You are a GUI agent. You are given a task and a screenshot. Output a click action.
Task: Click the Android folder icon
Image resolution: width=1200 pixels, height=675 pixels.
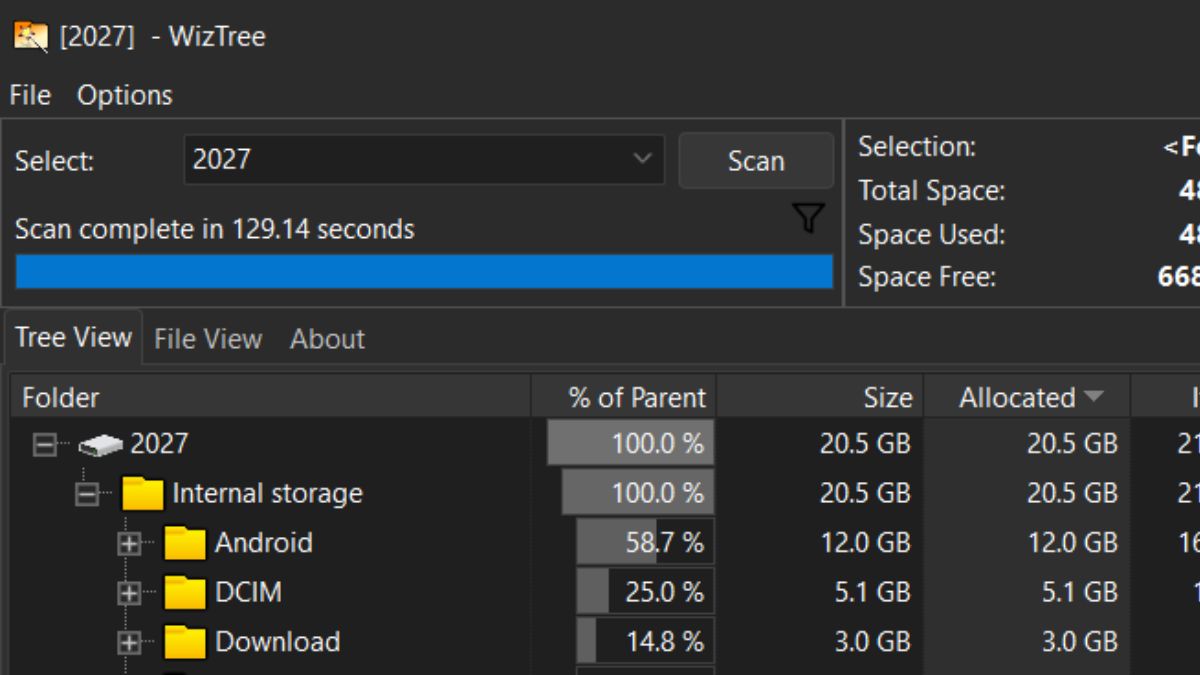(x=185, y=543)
